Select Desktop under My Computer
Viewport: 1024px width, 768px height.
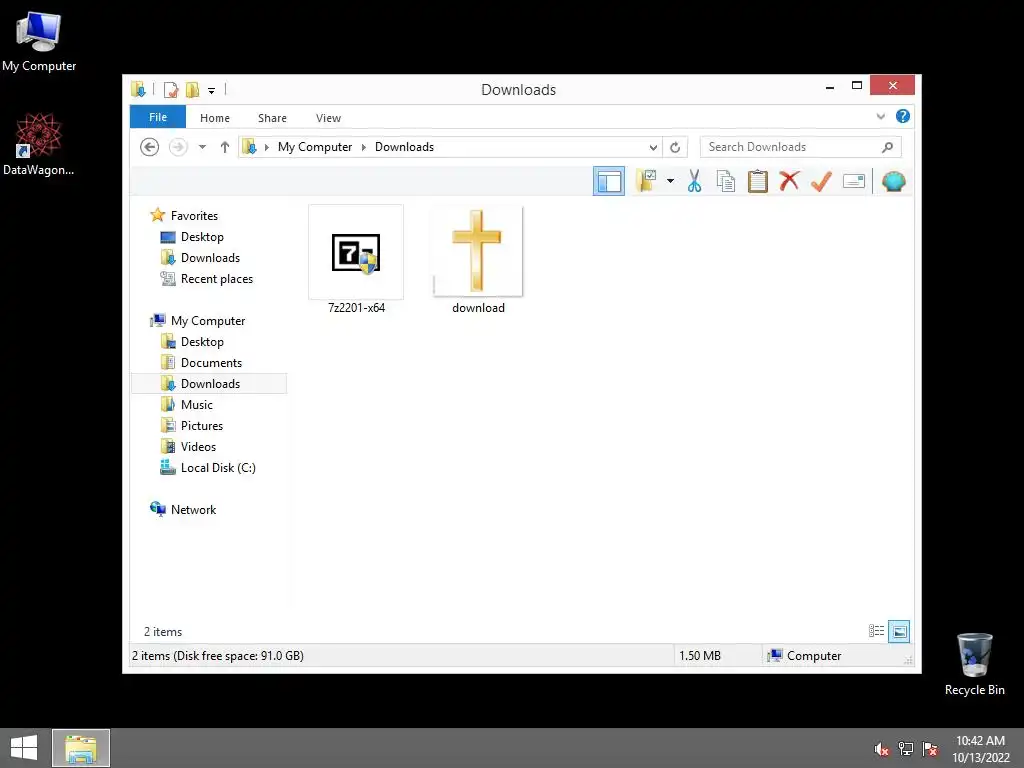click(x=202, y=342)
